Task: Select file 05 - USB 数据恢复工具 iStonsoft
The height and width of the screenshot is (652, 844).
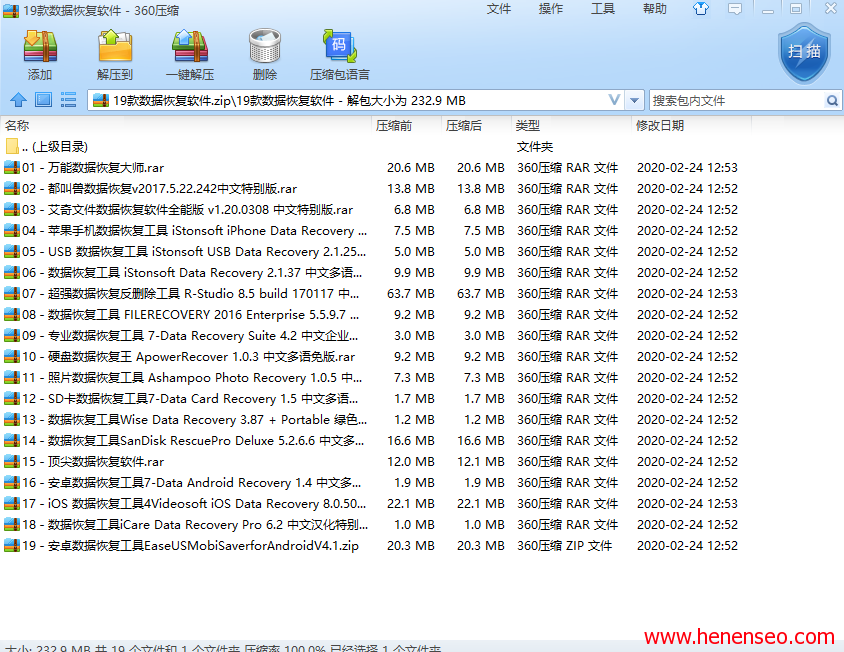Action: click(x=194, y=251)
